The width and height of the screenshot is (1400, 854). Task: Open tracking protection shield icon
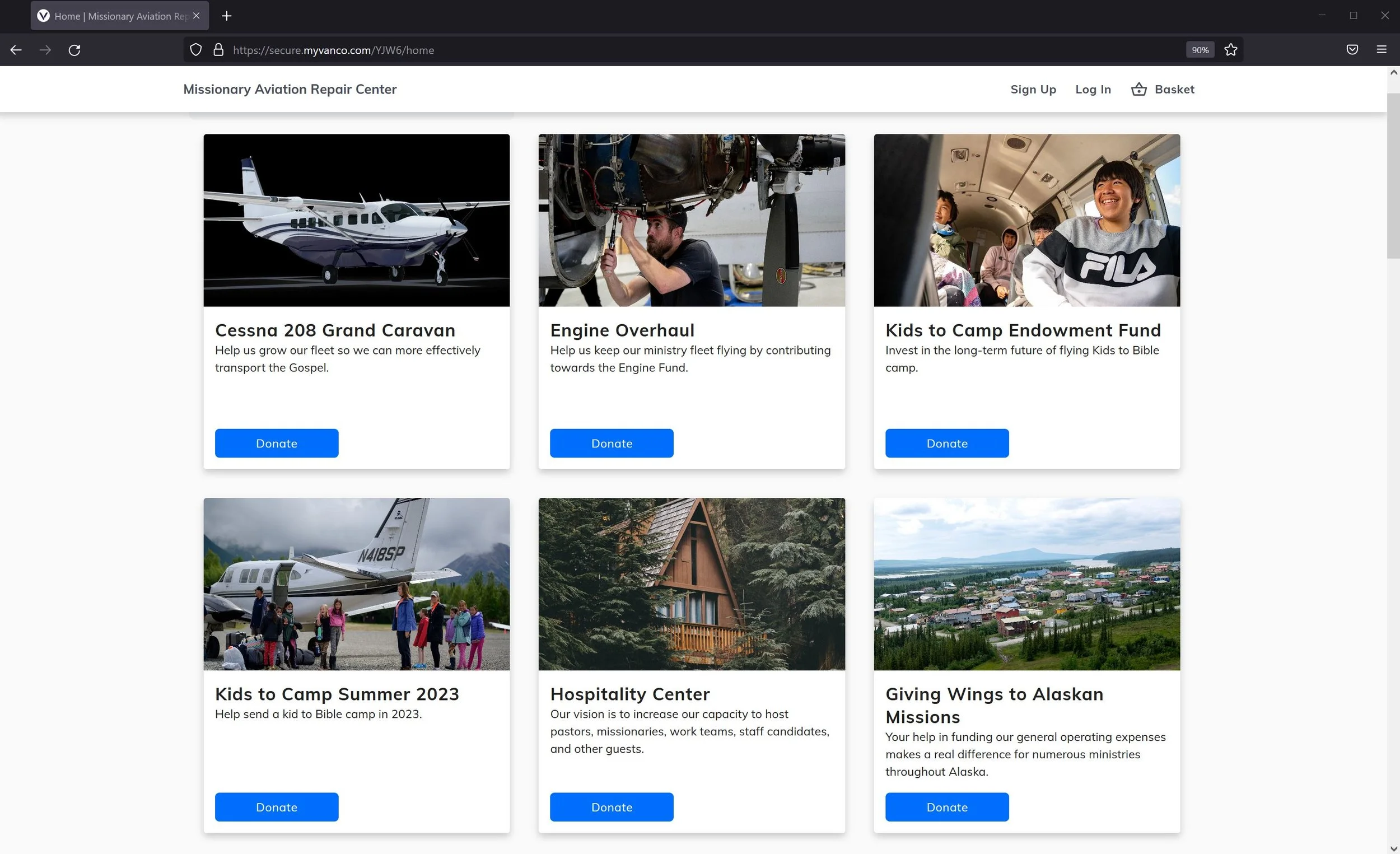pos(195,50)
